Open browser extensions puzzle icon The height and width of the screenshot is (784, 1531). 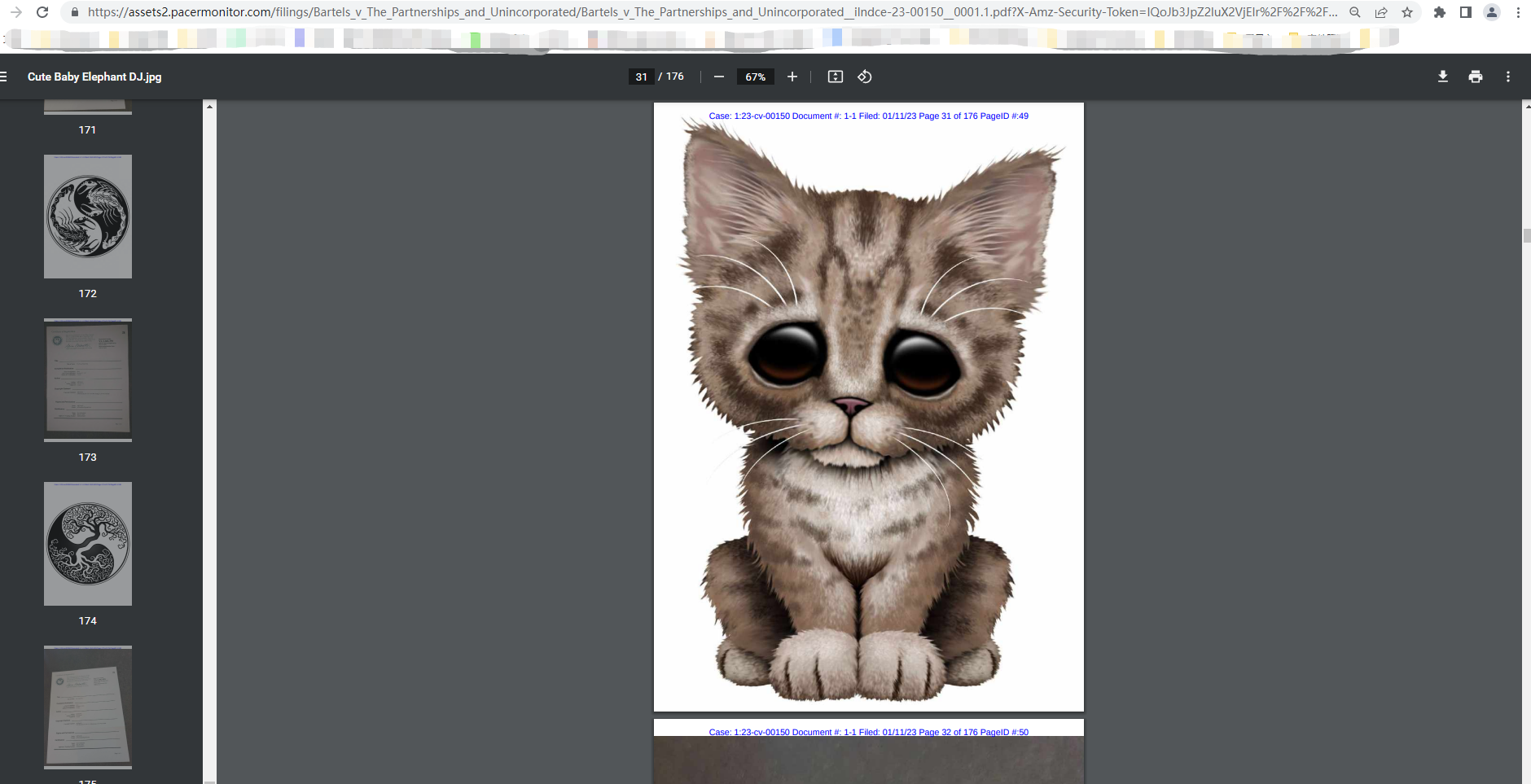tap(1439, 12)
